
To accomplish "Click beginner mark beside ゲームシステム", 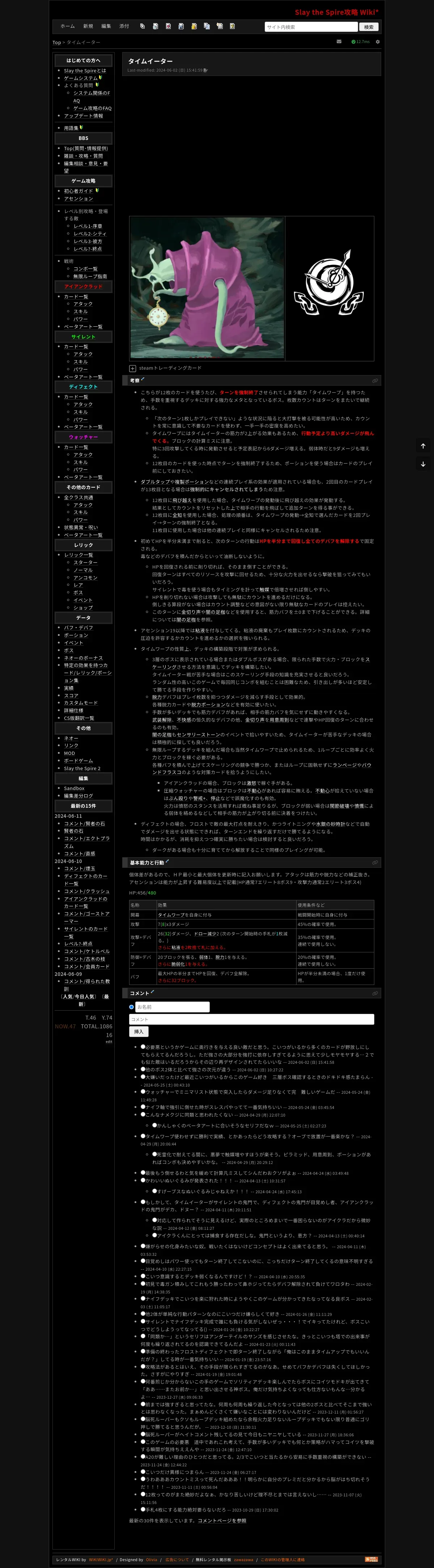I will coord(101,77).
